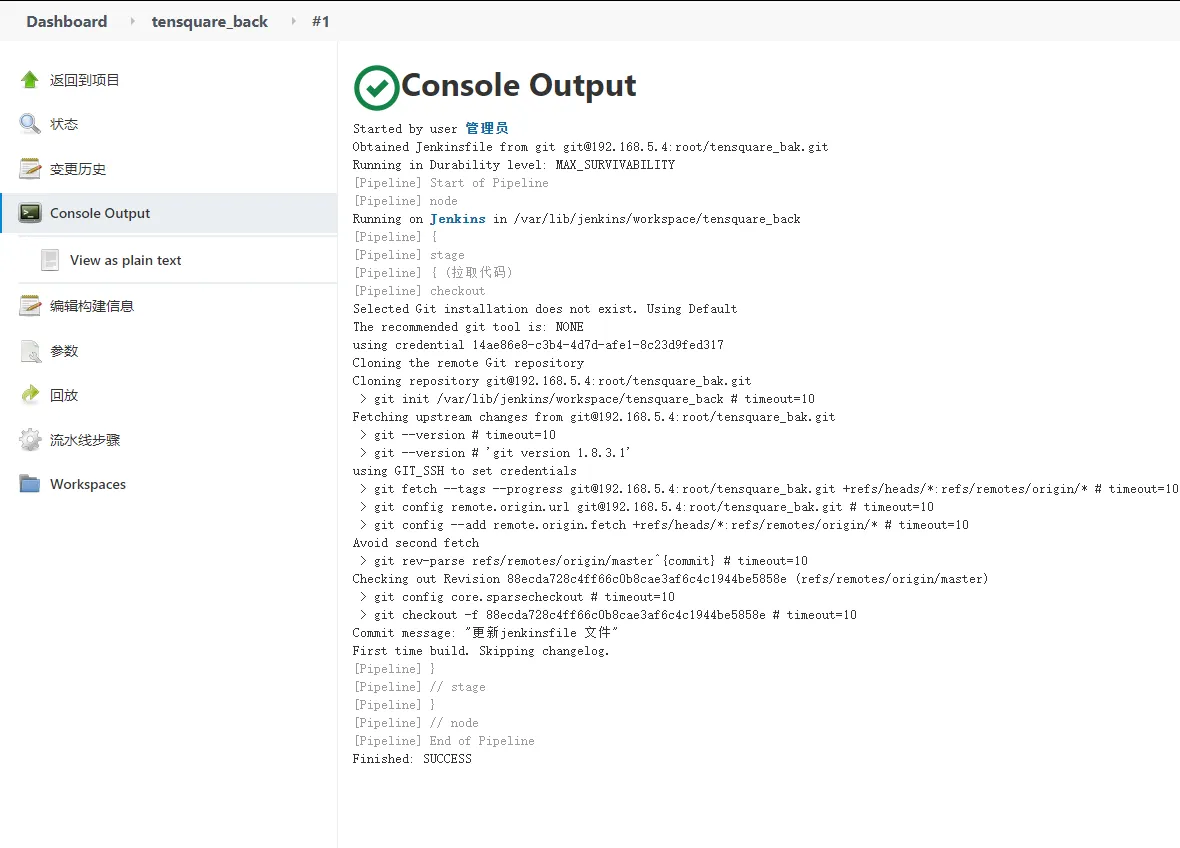Click the replay green arrow icon
This screenshot has height=848, width=1180.
click(30, 395)
